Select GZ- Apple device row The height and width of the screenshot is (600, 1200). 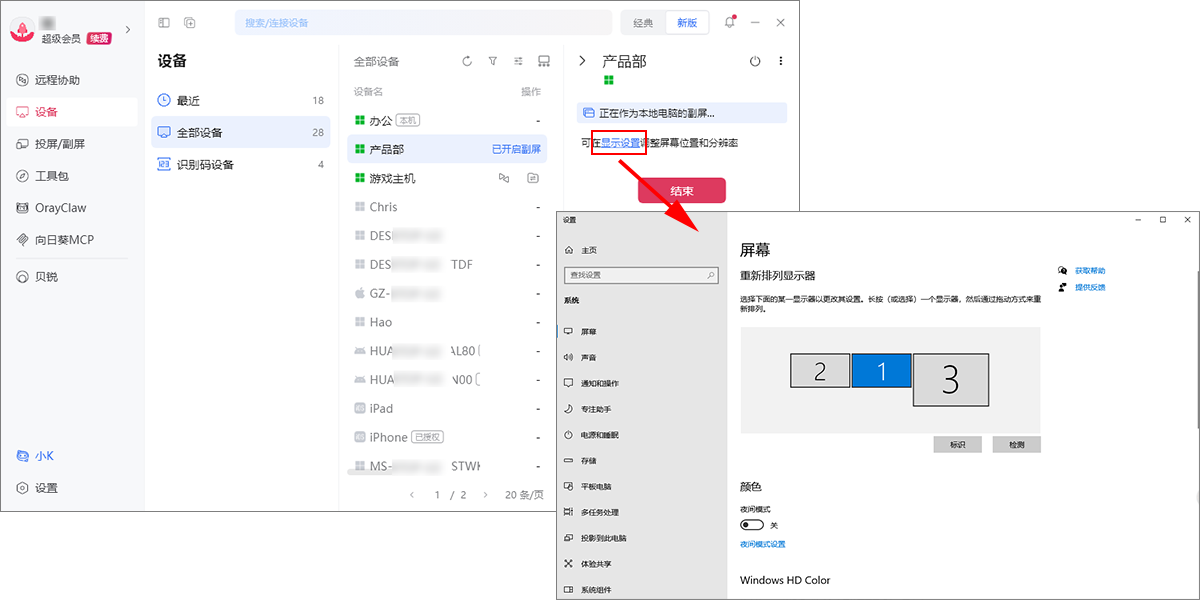pos(447,294)
